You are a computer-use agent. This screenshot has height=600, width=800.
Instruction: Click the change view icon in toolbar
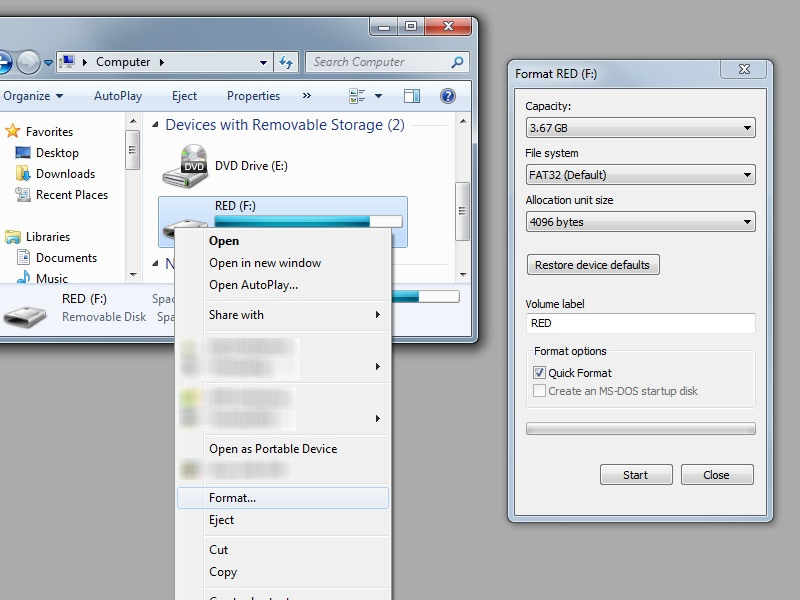tap(357, 96)
